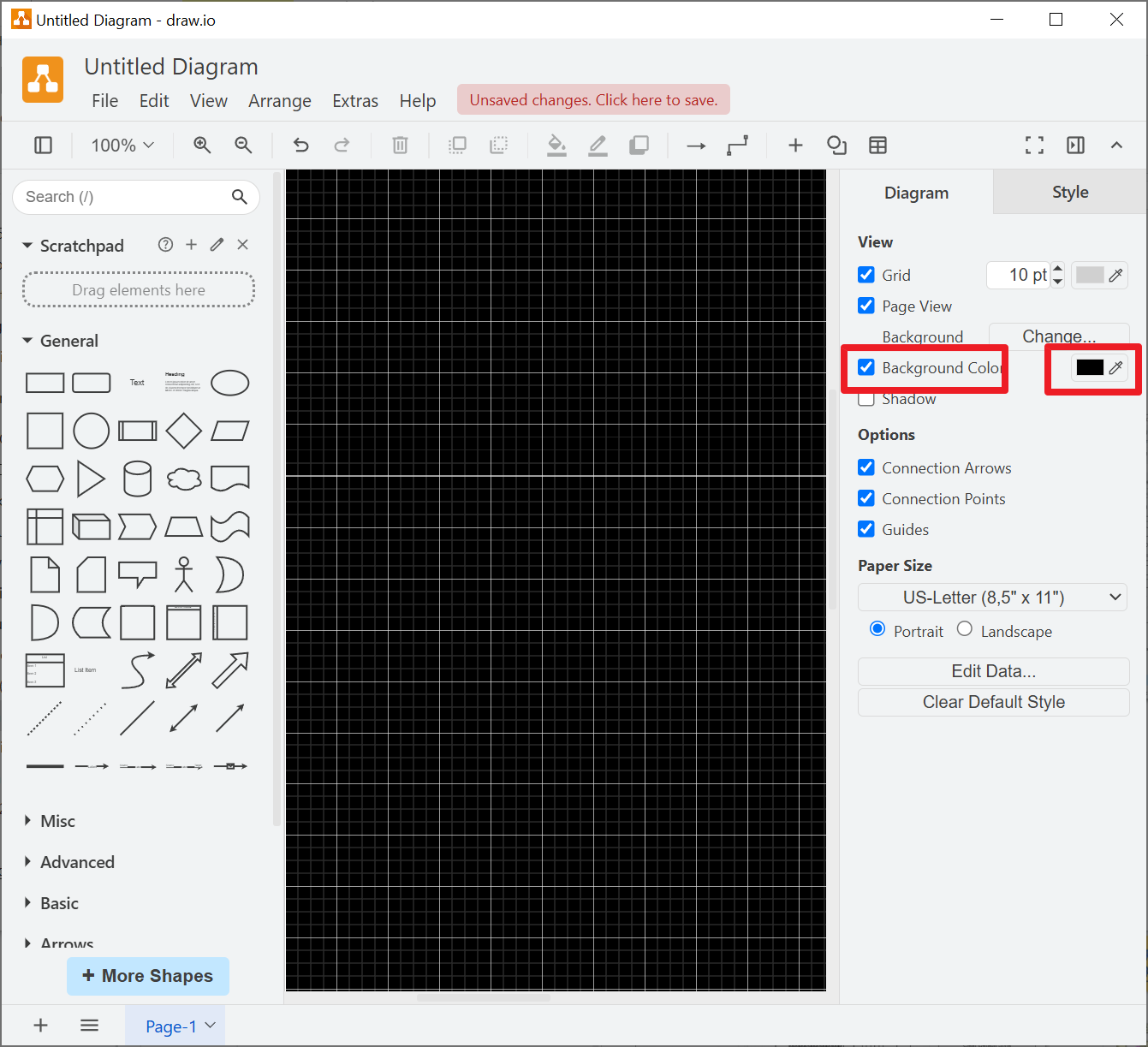Click the Clear Default Style button
1148x1047 pixels.
click(993, 702)
